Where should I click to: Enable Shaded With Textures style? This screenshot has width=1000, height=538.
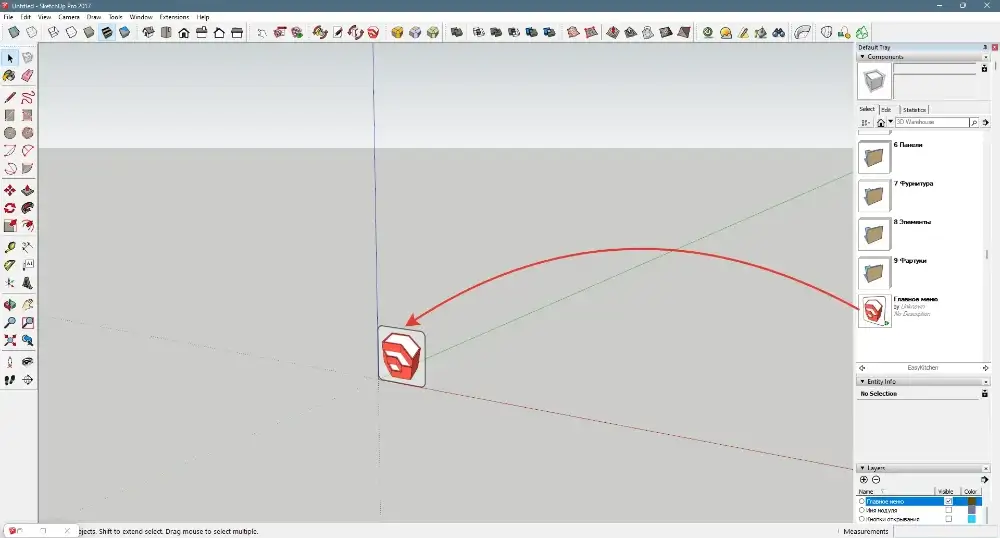tap(107, 33)
